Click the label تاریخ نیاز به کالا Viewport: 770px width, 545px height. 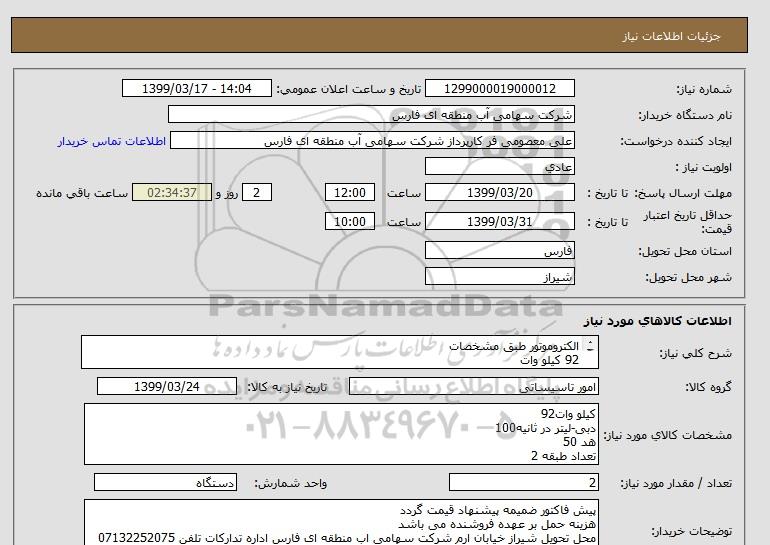click(287, 387)
